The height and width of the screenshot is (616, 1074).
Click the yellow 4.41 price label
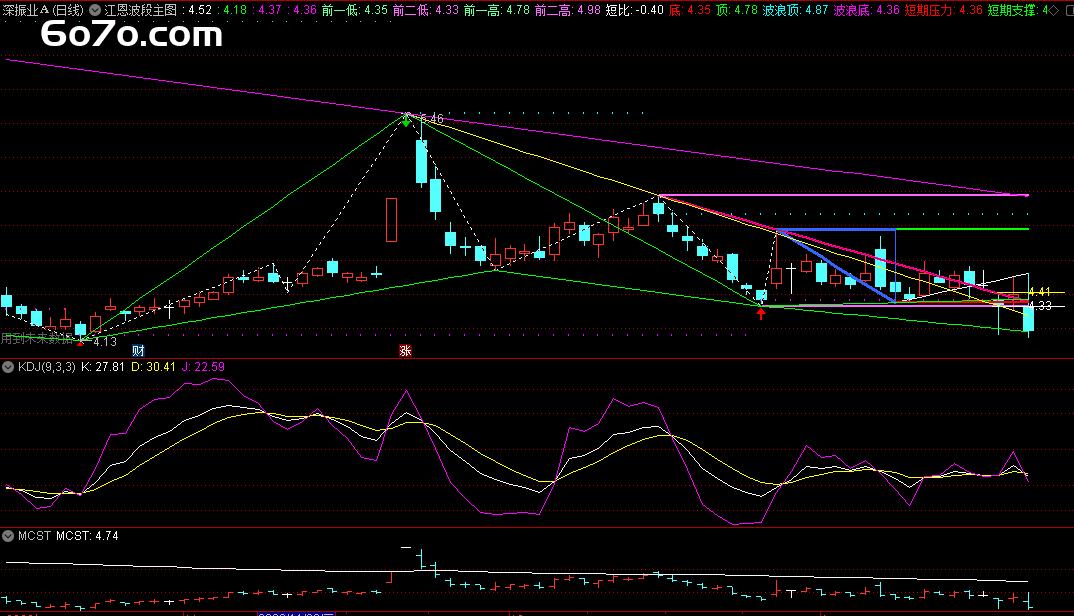pyautogui.click(x=1040, y=293)
